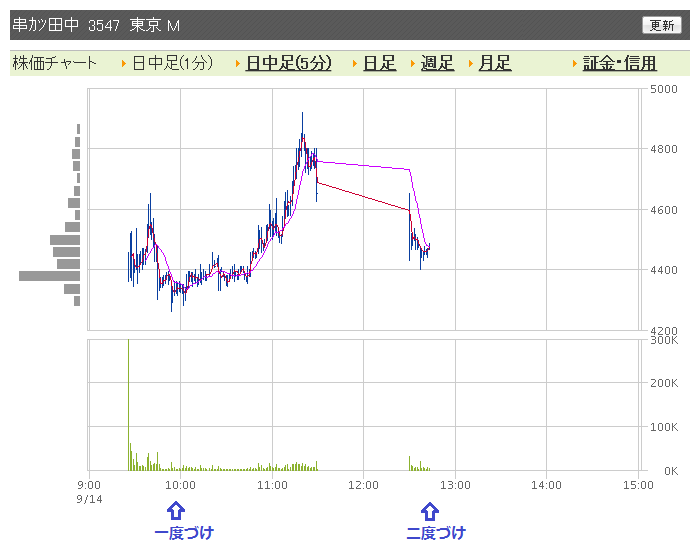Click the longest price-volume histogram bar

pyautogui.click(x=49, y=276)
